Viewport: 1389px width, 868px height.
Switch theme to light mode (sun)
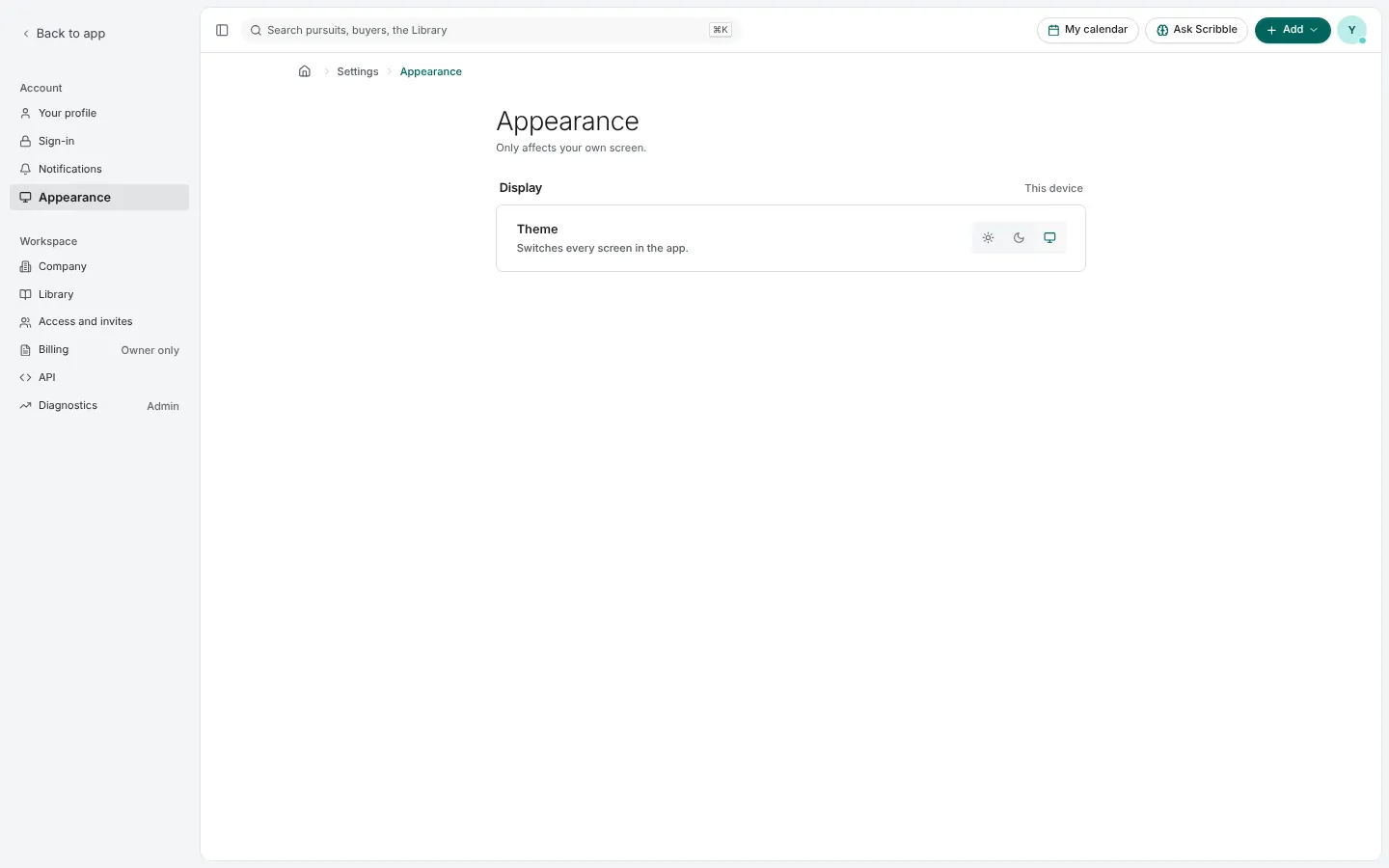coord(988,237)
